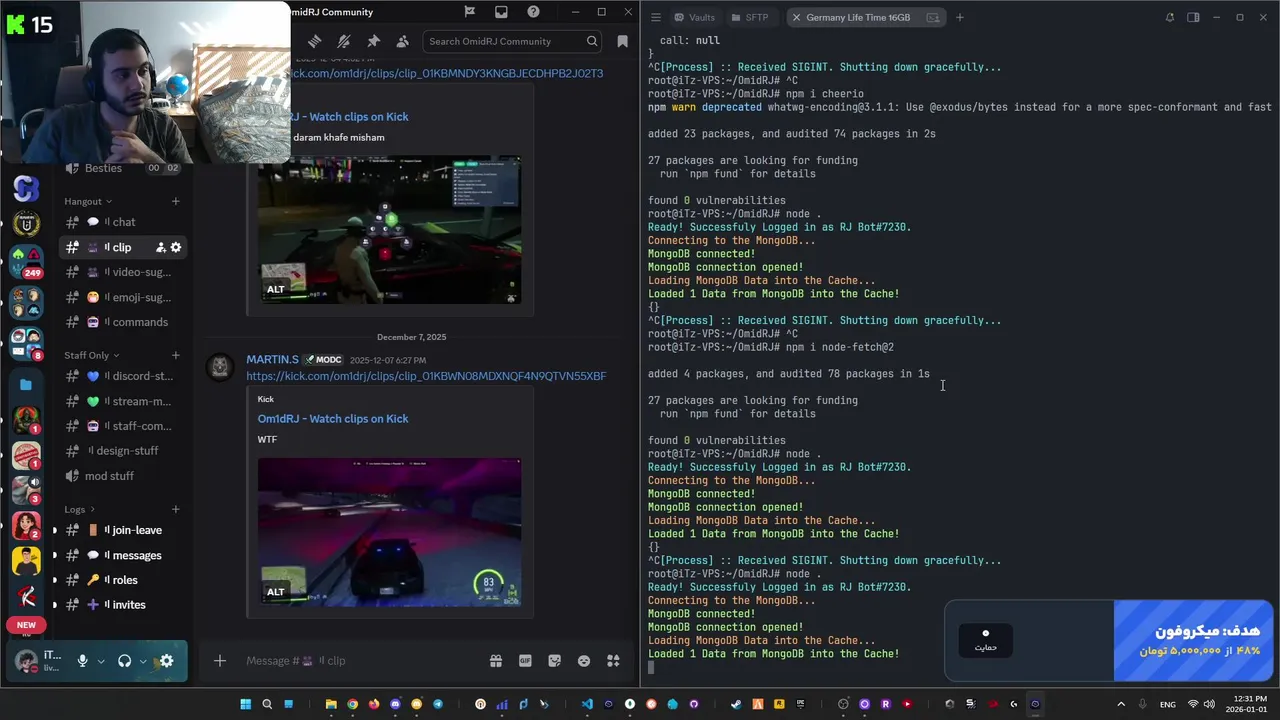Click the flag icon in Discord title bar
1280x720 pixels.
(x=470, y=12)
